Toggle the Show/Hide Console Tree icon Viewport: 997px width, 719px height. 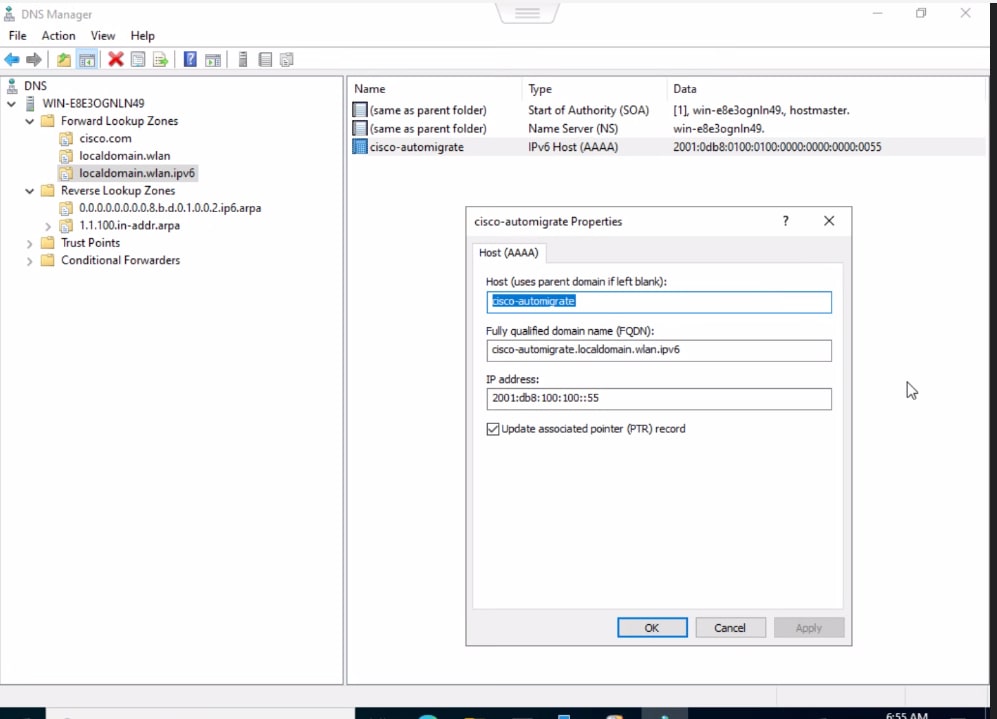(x=87, y=59)
